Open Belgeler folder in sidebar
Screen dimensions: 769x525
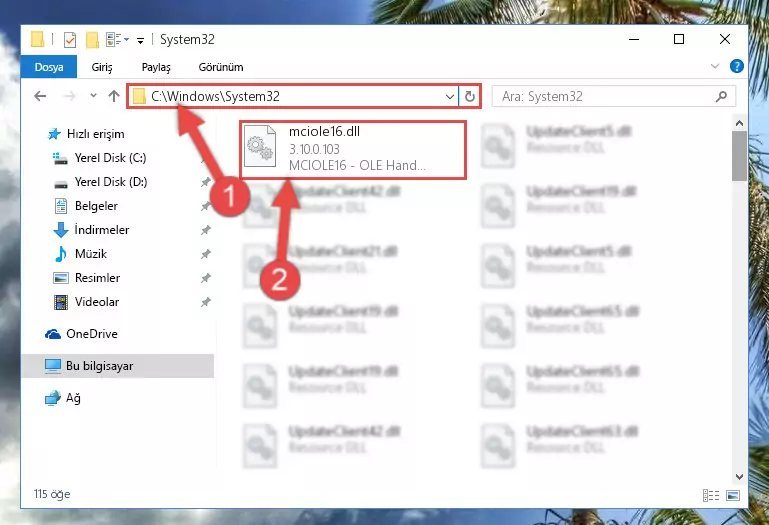(96, 206)
